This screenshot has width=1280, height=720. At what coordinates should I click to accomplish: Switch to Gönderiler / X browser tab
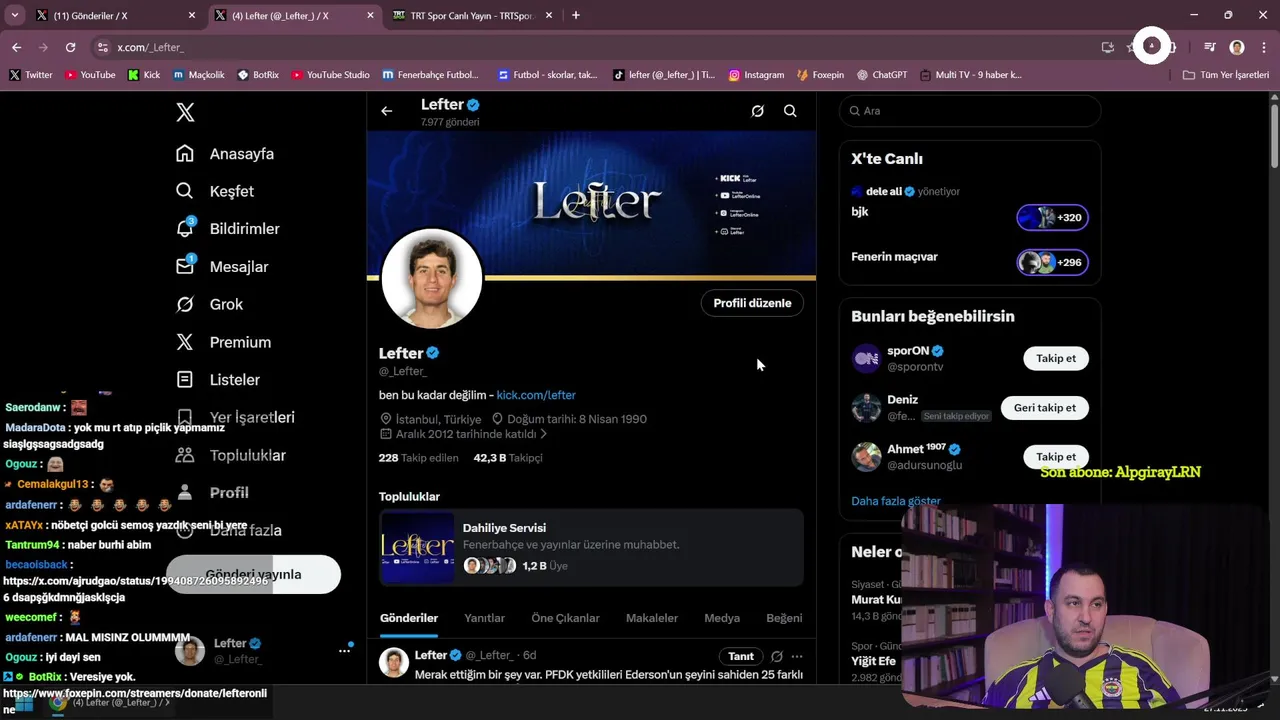point(115,15)
